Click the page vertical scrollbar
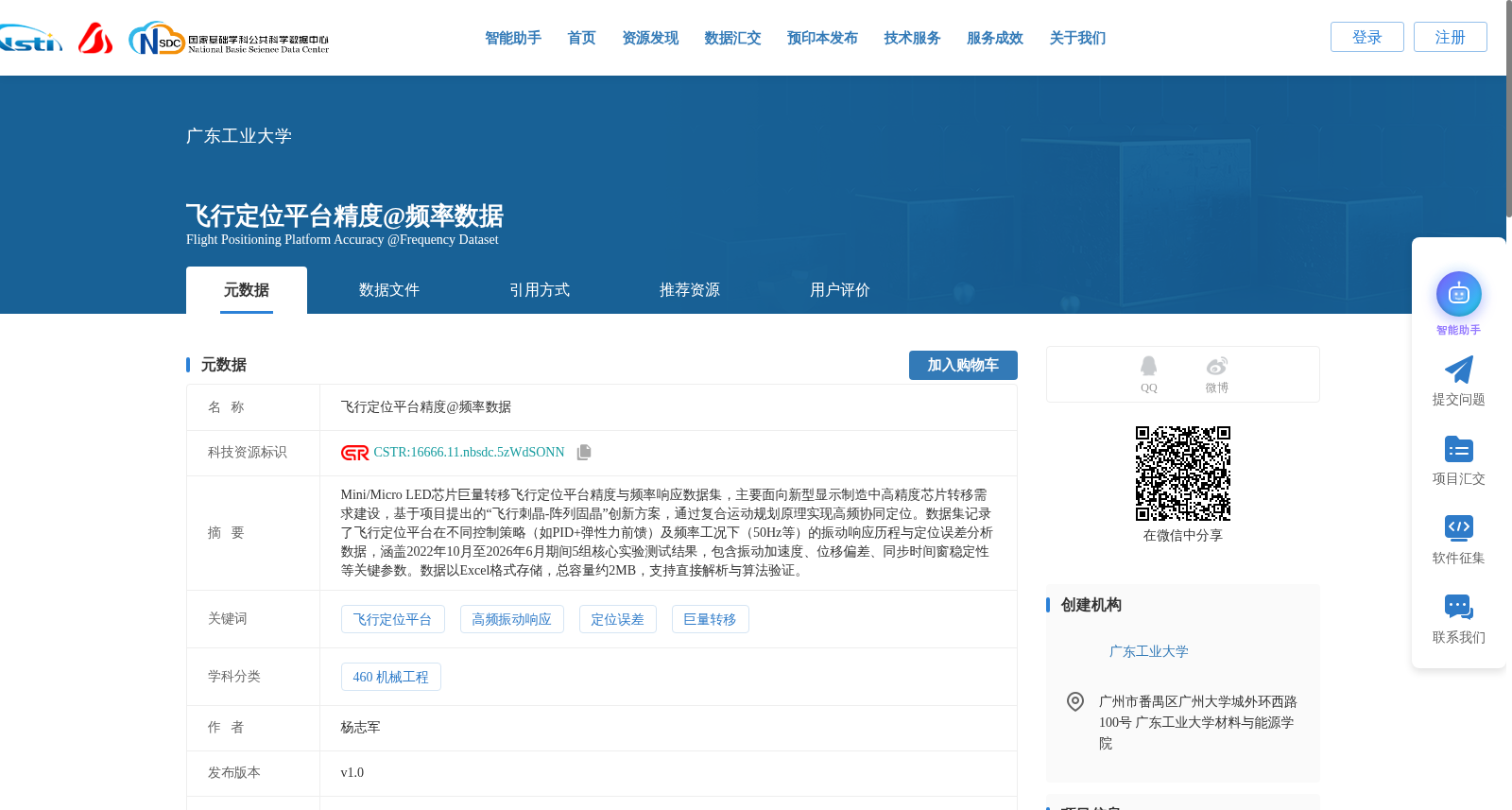 (1508, 109)
